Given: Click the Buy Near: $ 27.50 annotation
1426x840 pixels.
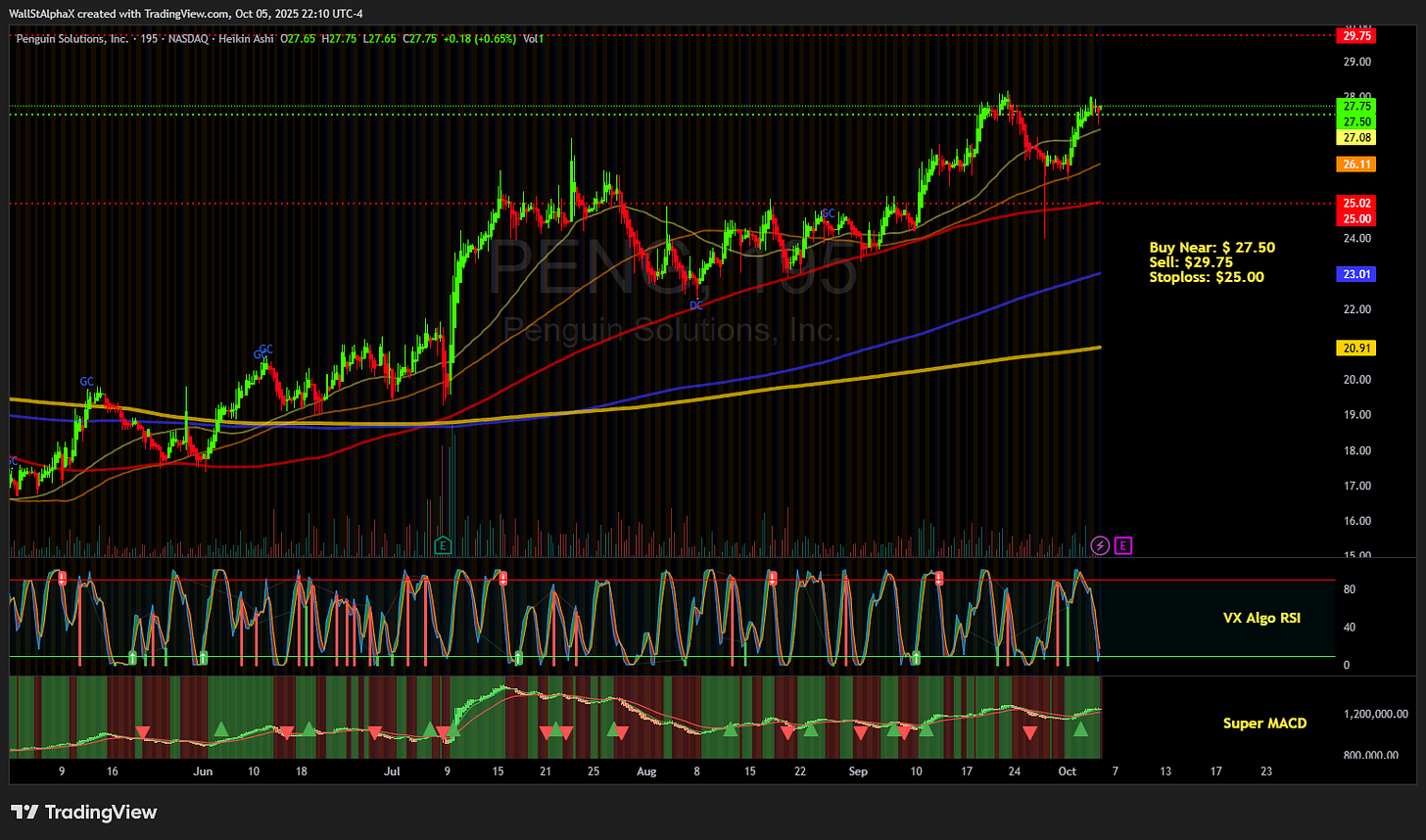Looking at the screenshot, I should (x=1212, y=248).
